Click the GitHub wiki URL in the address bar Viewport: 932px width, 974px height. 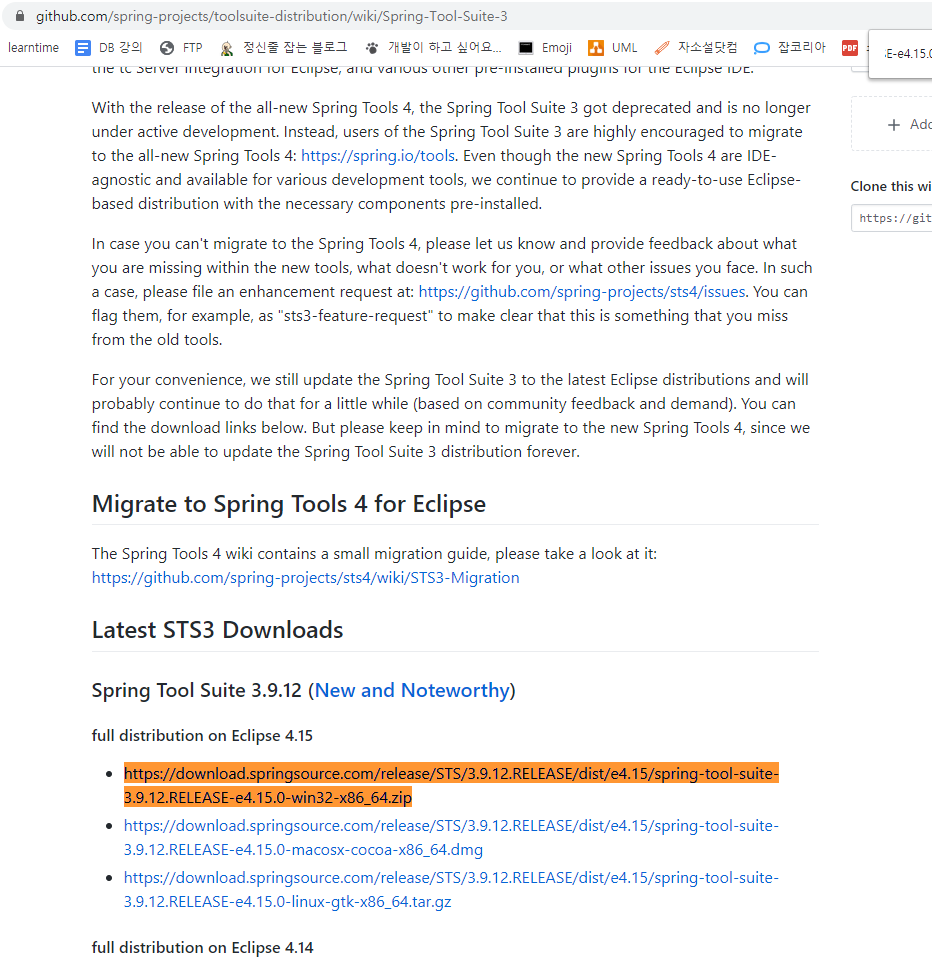pyautogui.click(x=272, y=16)
